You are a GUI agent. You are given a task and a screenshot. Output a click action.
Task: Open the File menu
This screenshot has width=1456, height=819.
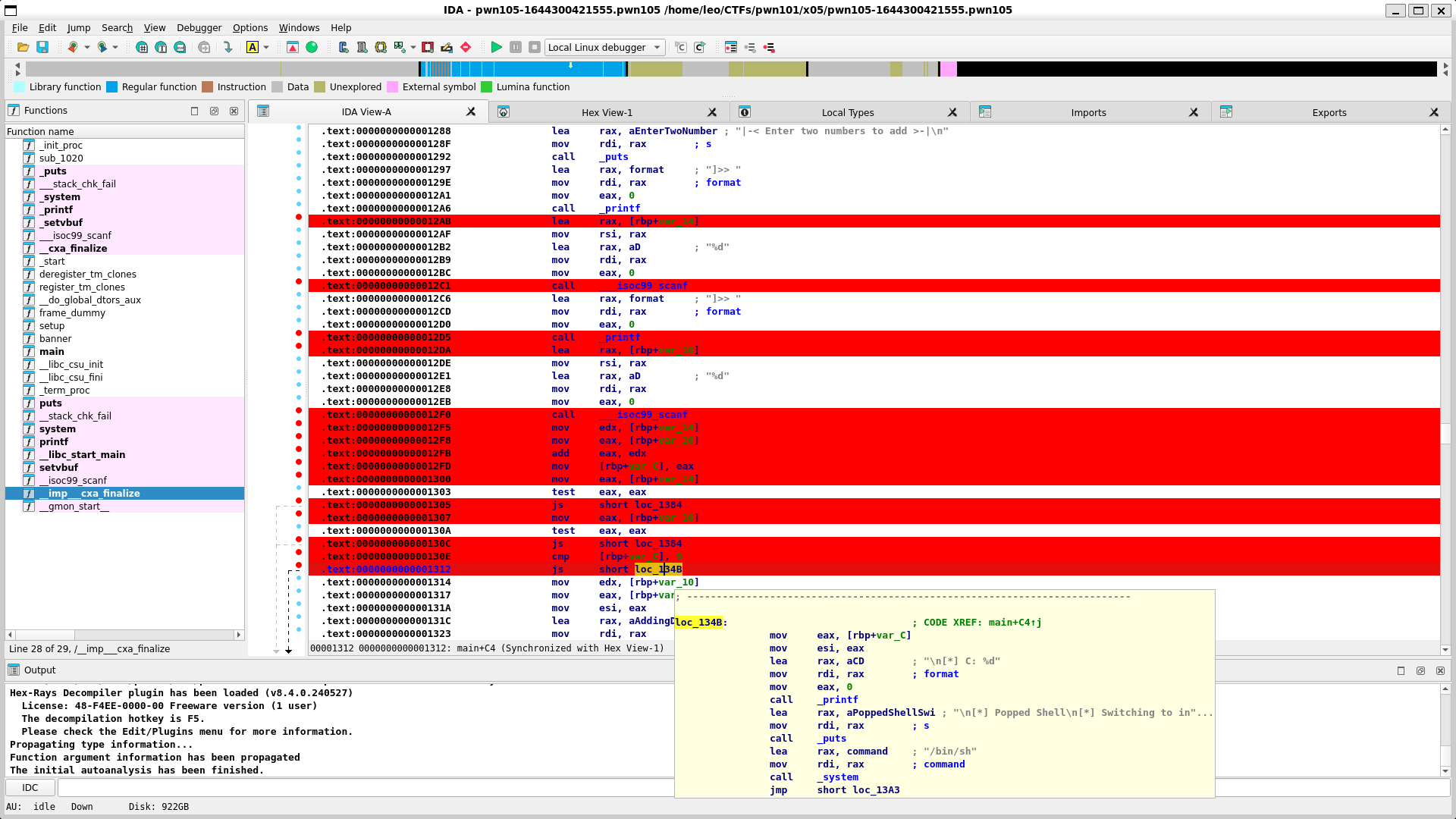[x=20, y=27]
